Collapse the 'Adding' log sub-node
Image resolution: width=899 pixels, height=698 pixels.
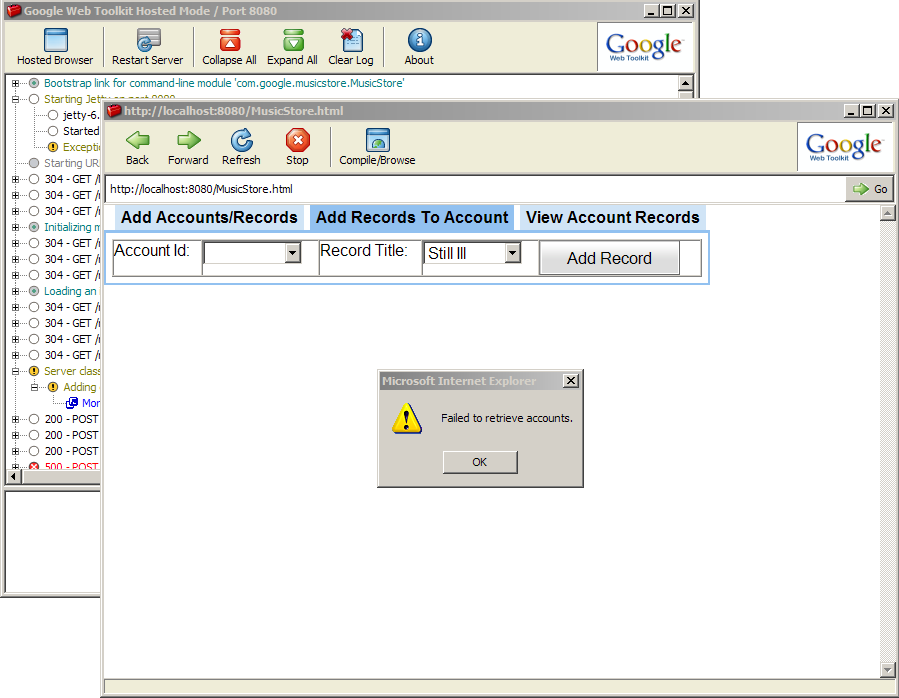[34, 387]
